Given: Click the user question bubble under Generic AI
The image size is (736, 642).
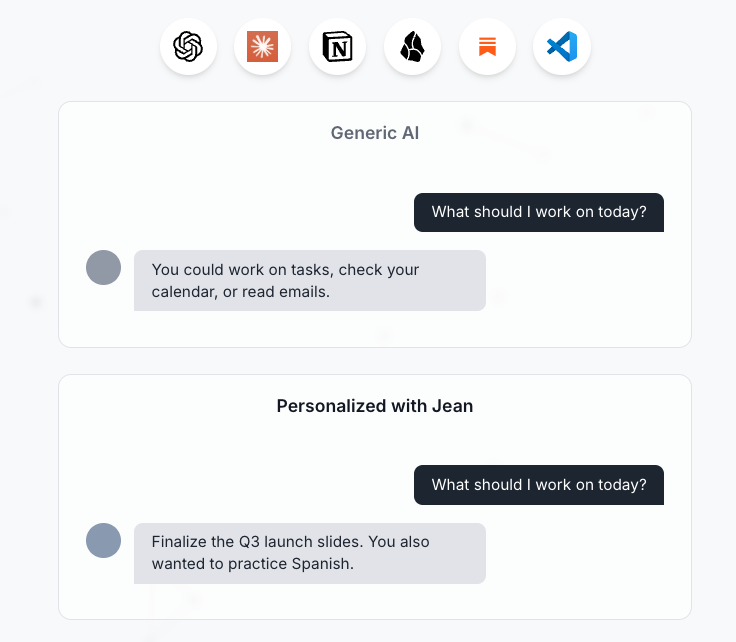Looking at the screenshot, I should [539, 212].
